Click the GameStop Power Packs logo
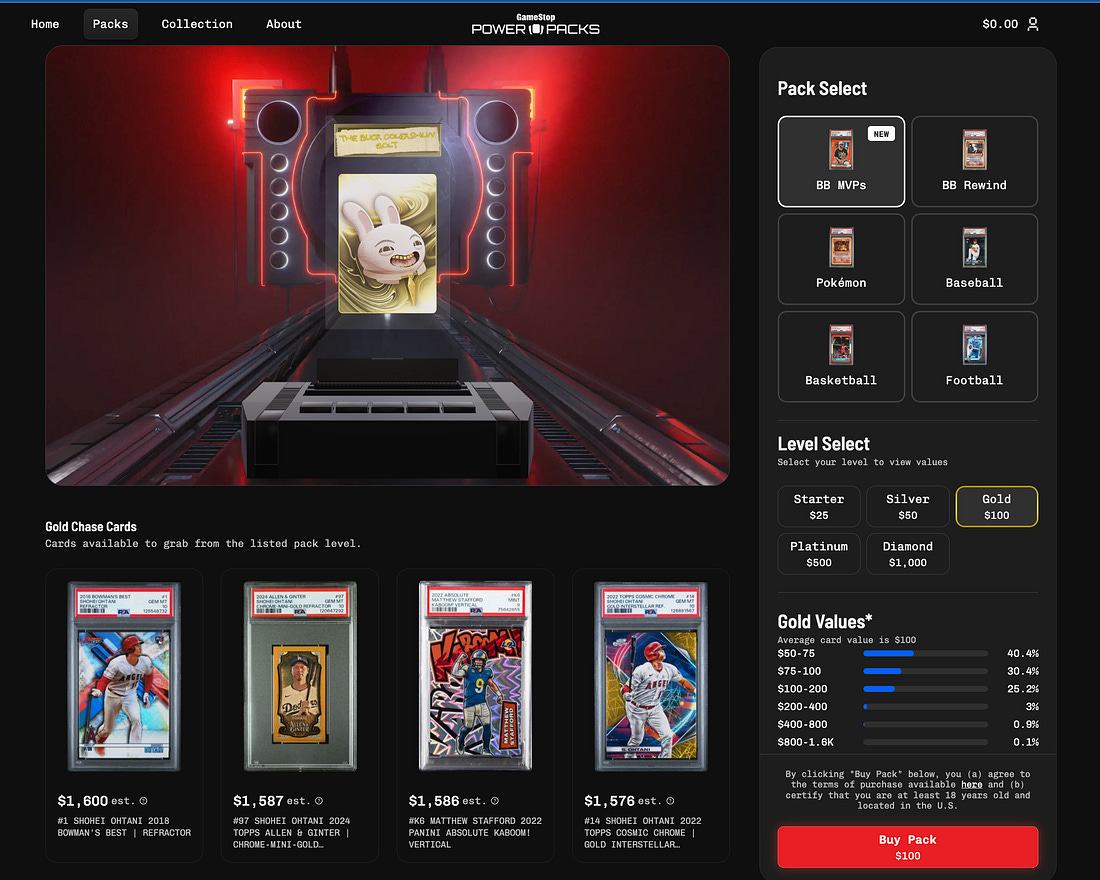The width and height of the screenshot is (1100, 880). tap(535, 25)
